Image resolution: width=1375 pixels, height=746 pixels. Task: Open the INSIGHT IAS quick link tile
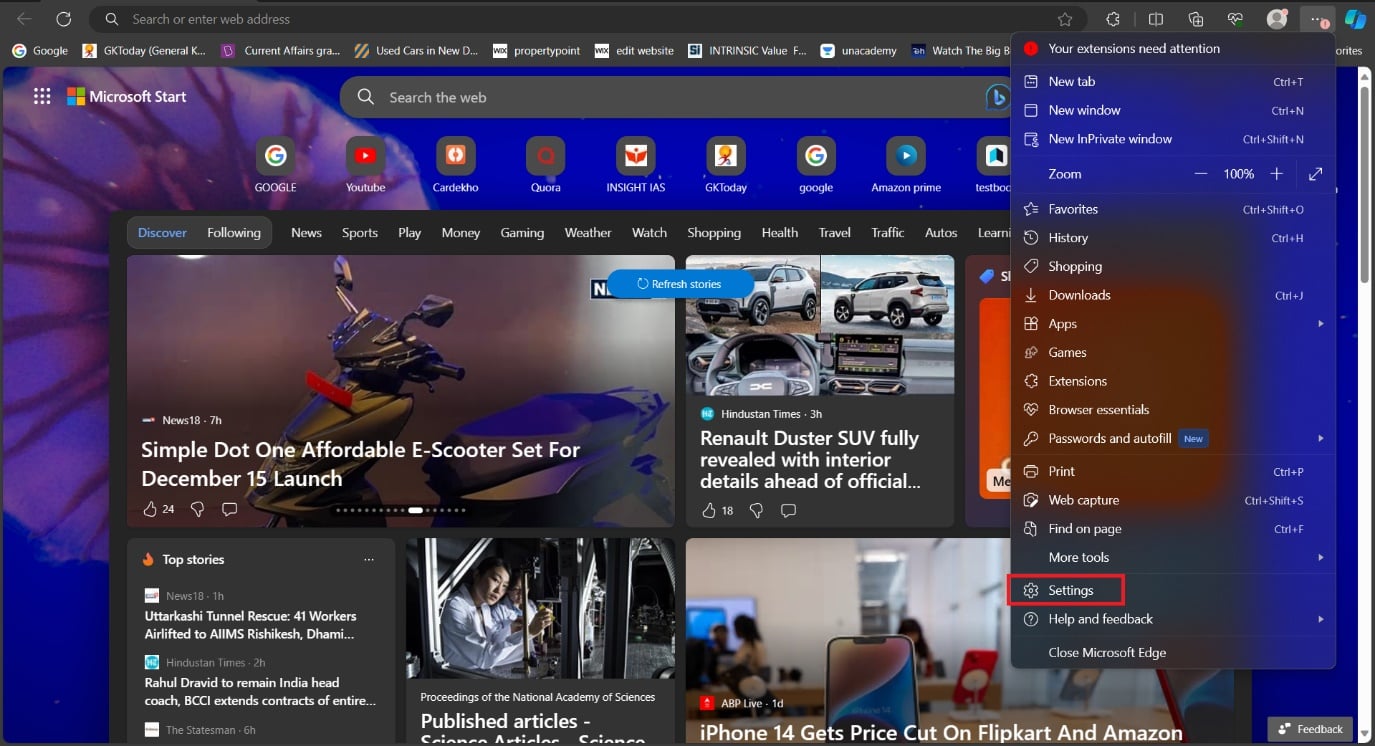636,165
